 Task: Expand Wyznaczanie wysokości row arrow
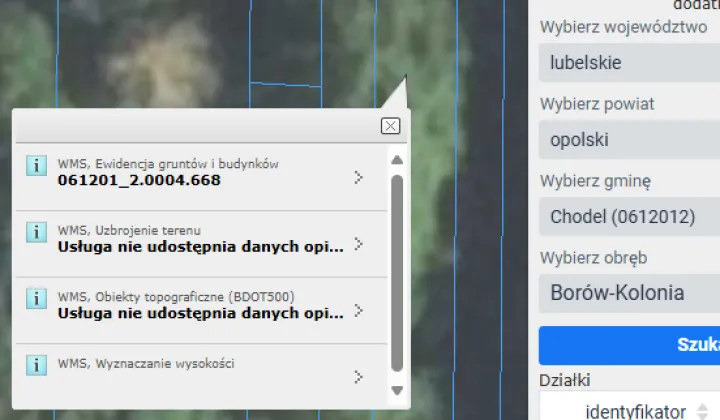359,377
